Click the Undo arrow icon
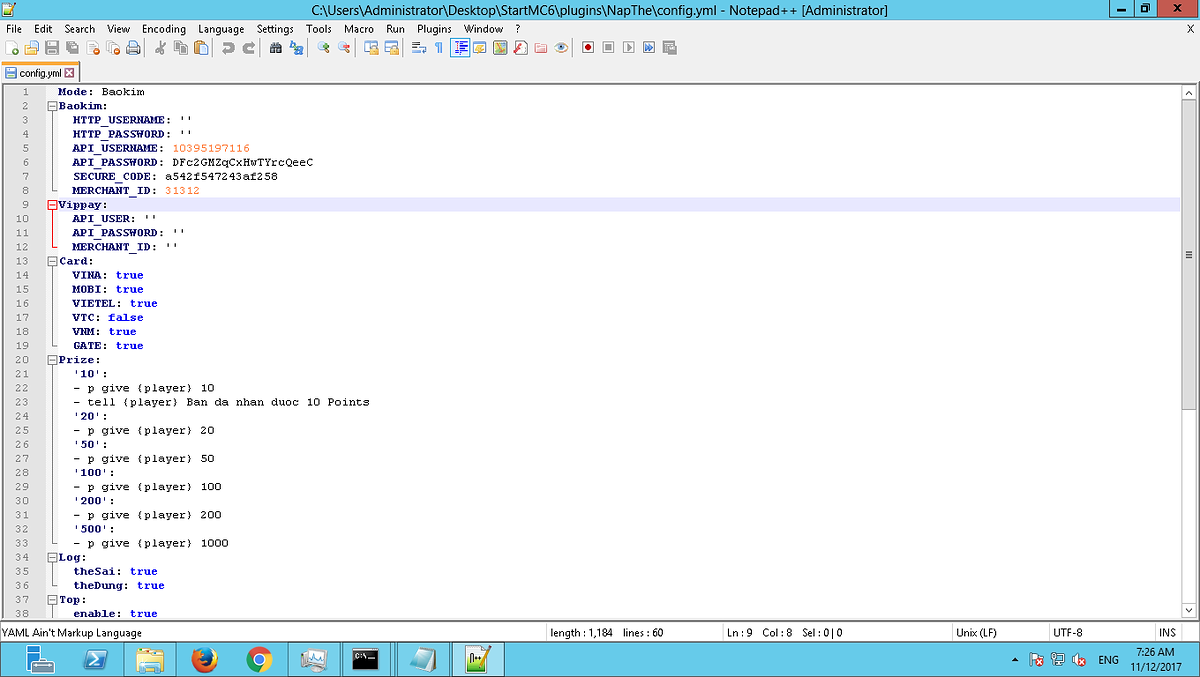The width and height of the screenshot is (1200, 677). (x=228, y=47)
